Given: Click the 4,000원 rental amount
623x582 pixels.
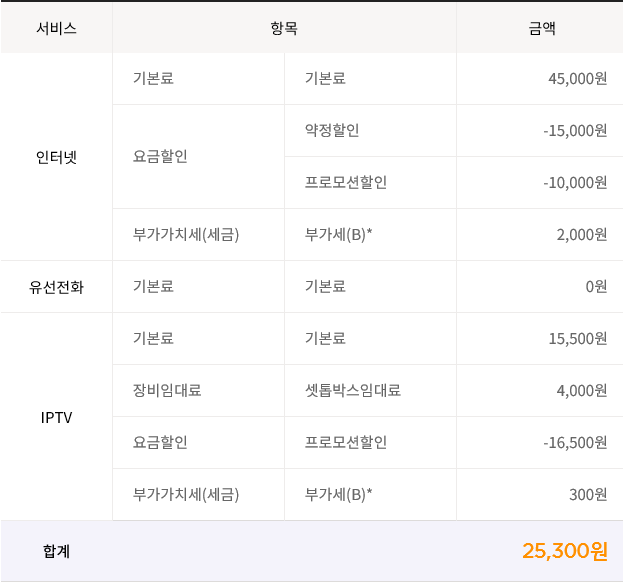Looking at the screenshot, I should tap(581, 391).
